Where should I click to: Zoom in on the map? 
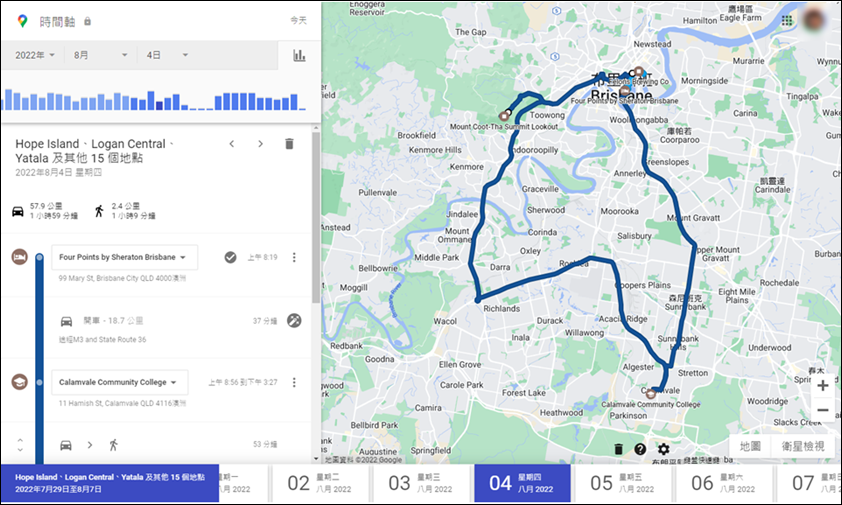pyautogui.click(x=823, y=385)
